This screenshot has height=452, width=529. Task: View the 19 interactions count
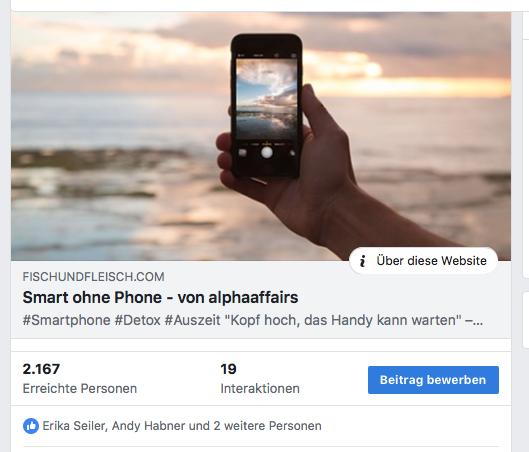pos(228,369)
